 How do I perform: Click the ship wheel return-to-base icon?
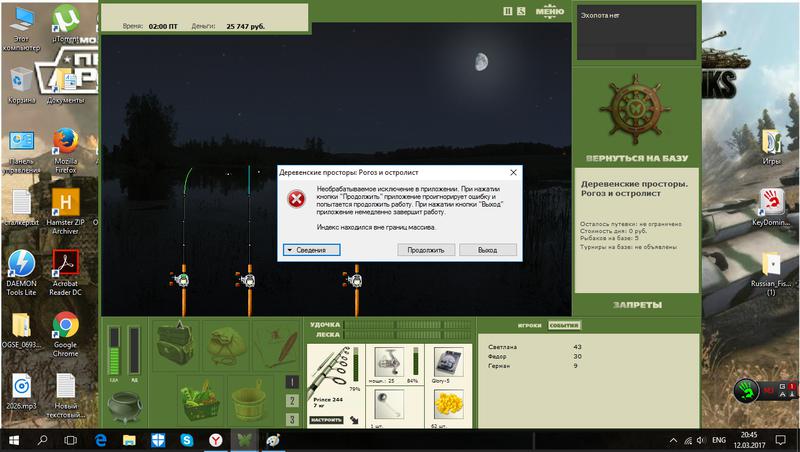pyautogui.click(x=635, y=109)
